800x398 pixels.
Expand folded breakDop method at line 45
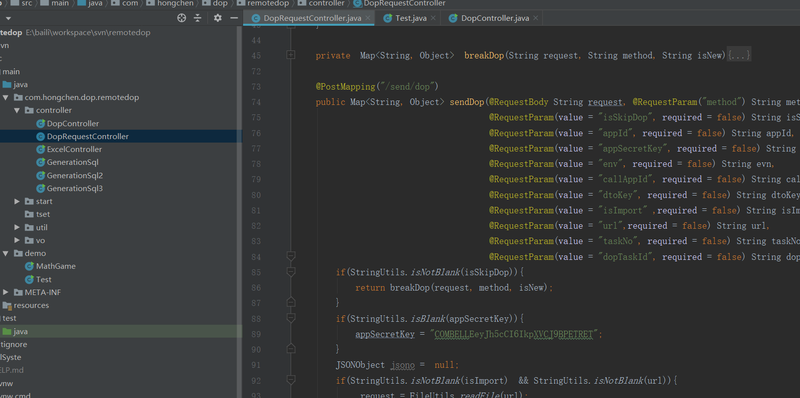290,55
